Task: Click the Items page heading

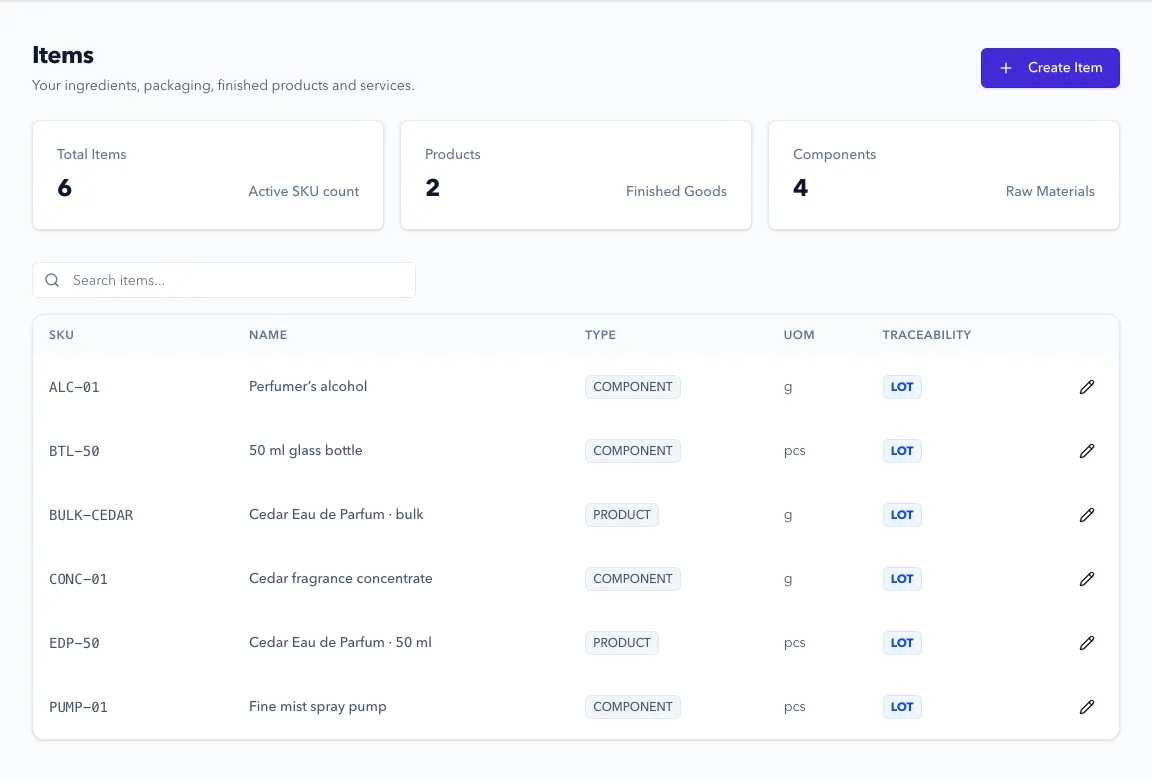Action: click(62, 55)
